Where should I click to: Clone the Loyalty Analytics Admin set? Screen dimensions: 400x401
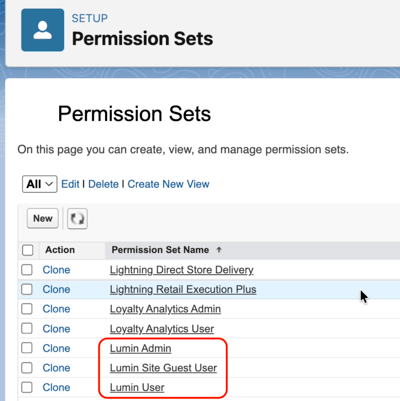(56, 309)
